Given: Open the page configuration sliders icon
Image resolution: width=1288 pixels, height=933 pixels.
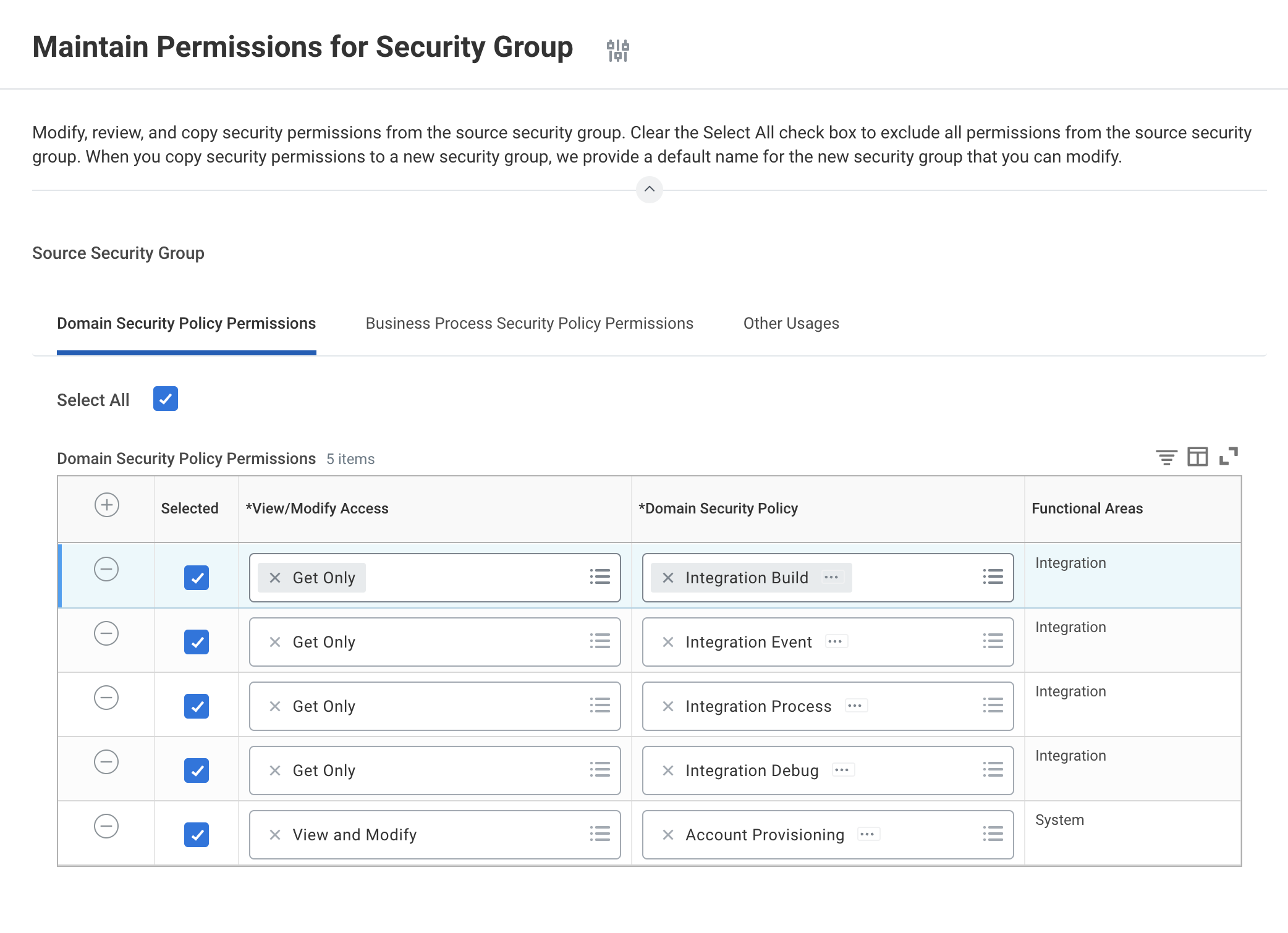Looking at the screenshot, I should pyautogui.click(x=617, y=50).
